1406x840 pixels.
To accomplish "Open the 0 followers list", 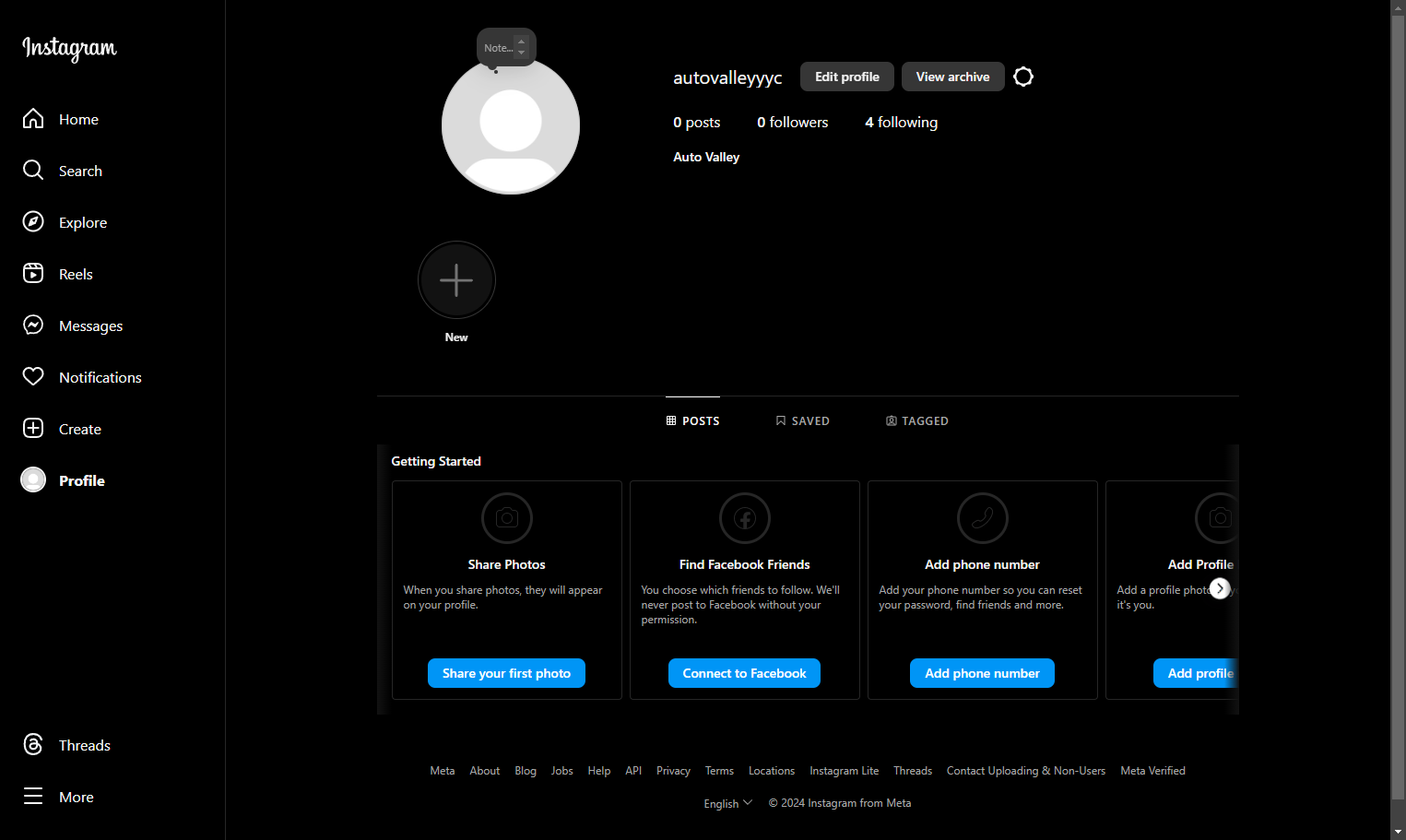I will pyautogui.click(x=793, y=122).
